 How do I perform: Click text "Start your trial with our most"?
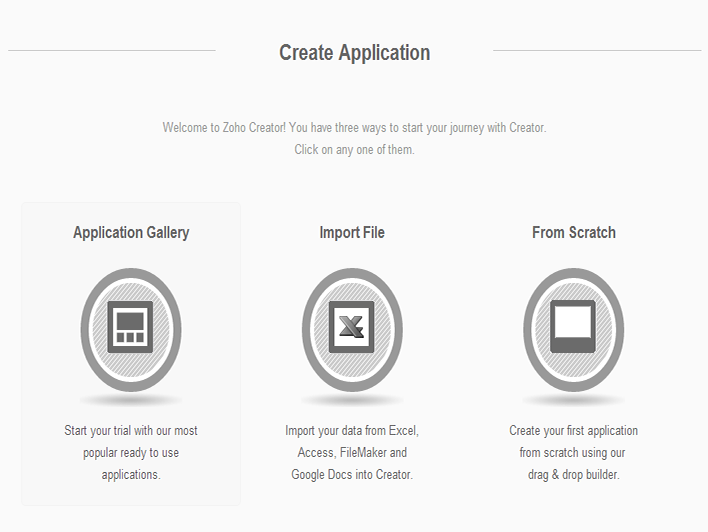click(x=131, y=431)
